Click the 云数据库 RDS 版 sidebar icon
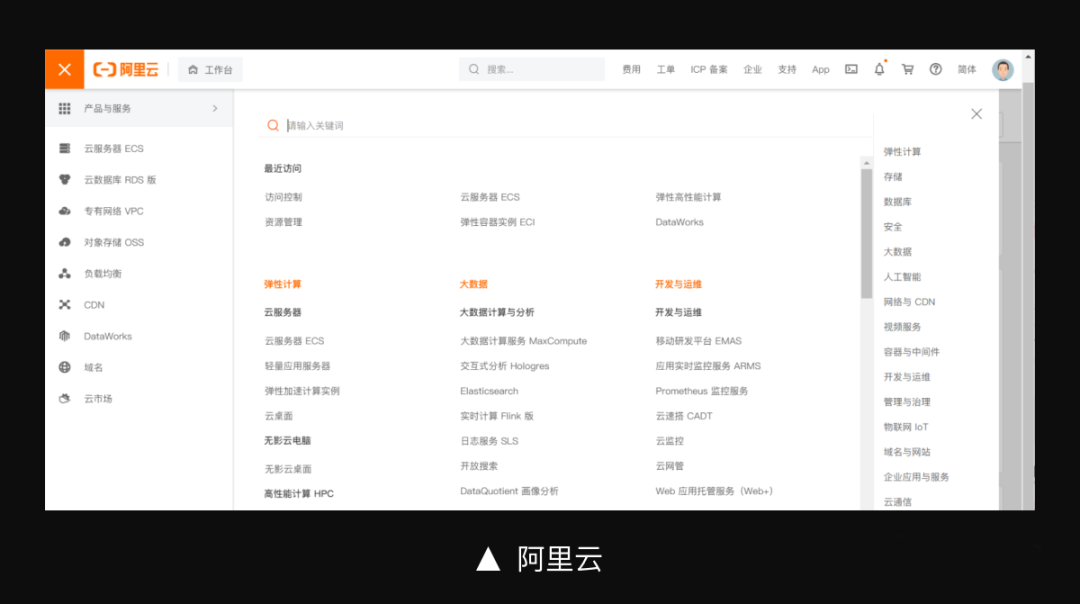Image resolution: width=1080 pixels, height=604 pixels. [x=65, y=180]
